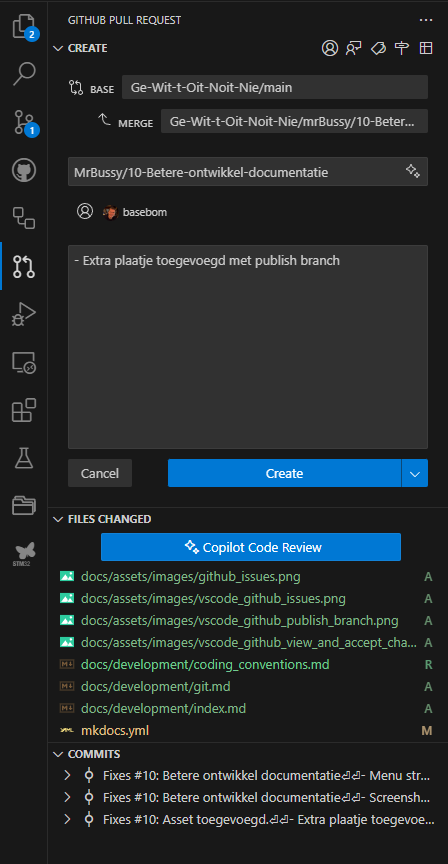The width and height of the screenshot is (448, 864).
Task: Open the modified mkdocs.yml file
Action: click(x=115, y=731)
